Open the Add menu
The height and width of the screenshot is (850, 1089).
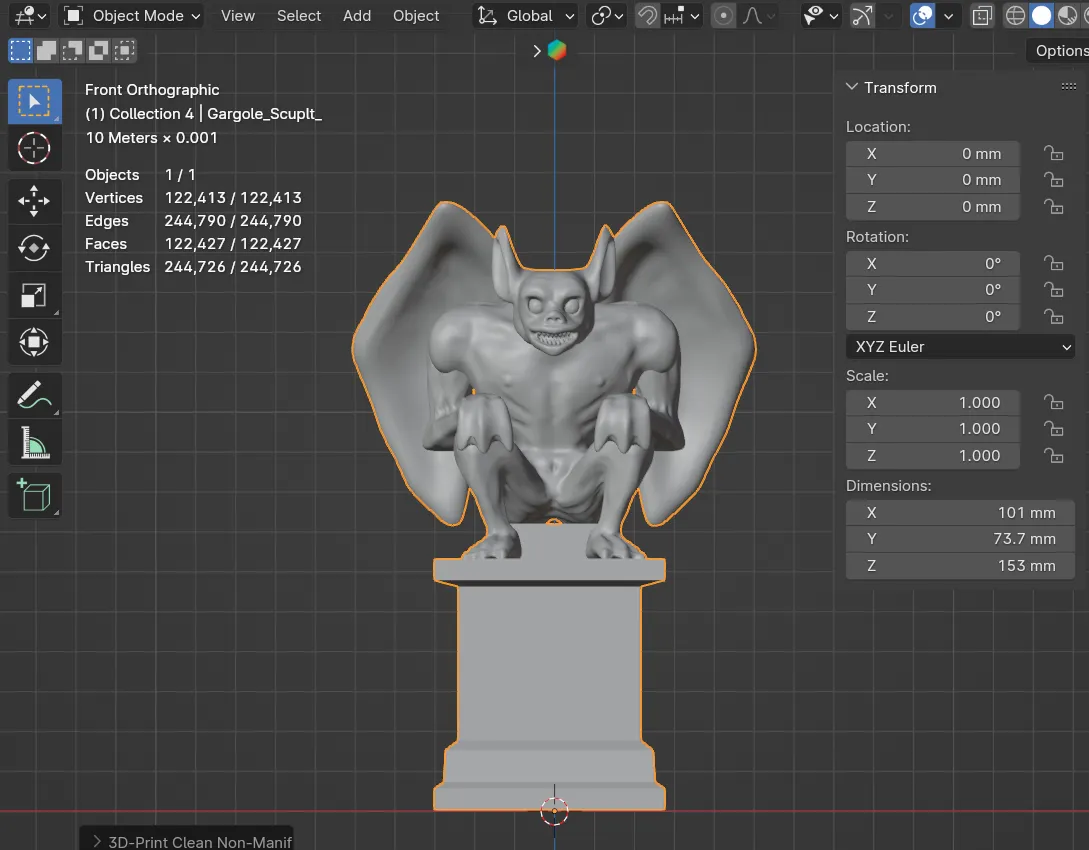(x=357, y=16)
